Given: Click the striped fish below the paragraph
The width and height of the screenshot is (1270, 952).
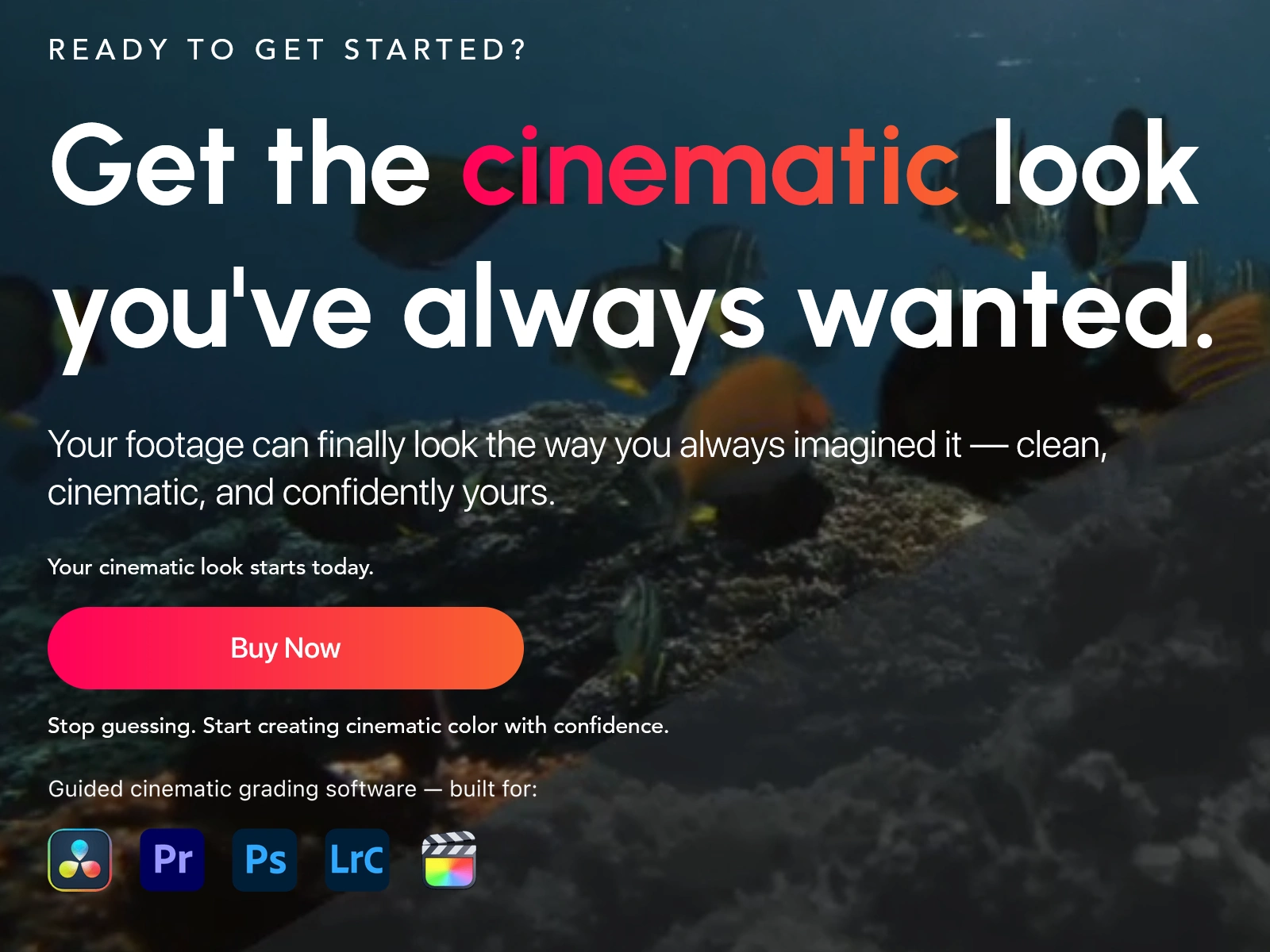Looking at the screenshot, I should (641, 627).
